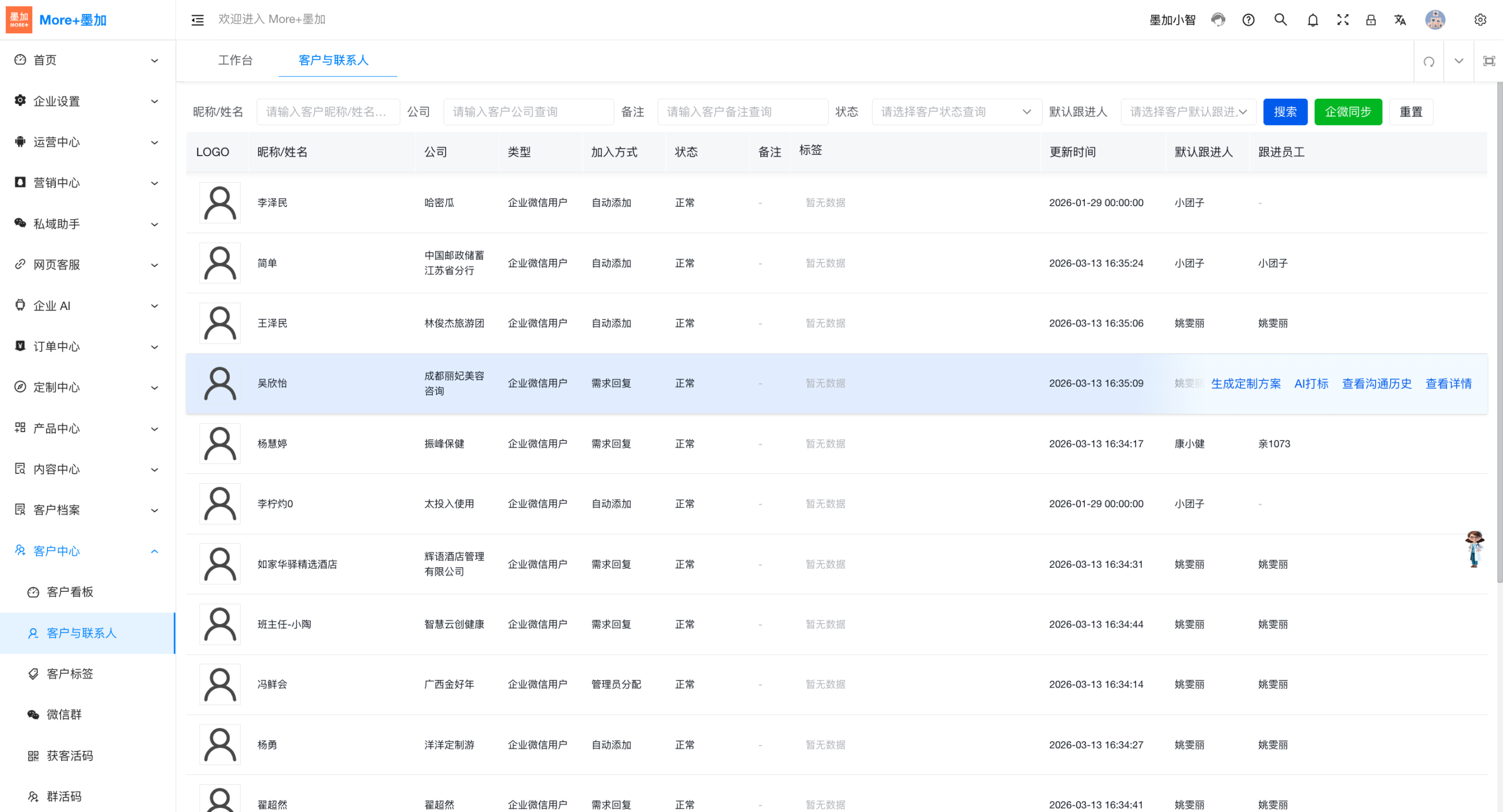Open the 默认跟进人 selection dropdown
Image resolution: width=1503 pixels, height=812 pixels.
(x=1188, y=112)
